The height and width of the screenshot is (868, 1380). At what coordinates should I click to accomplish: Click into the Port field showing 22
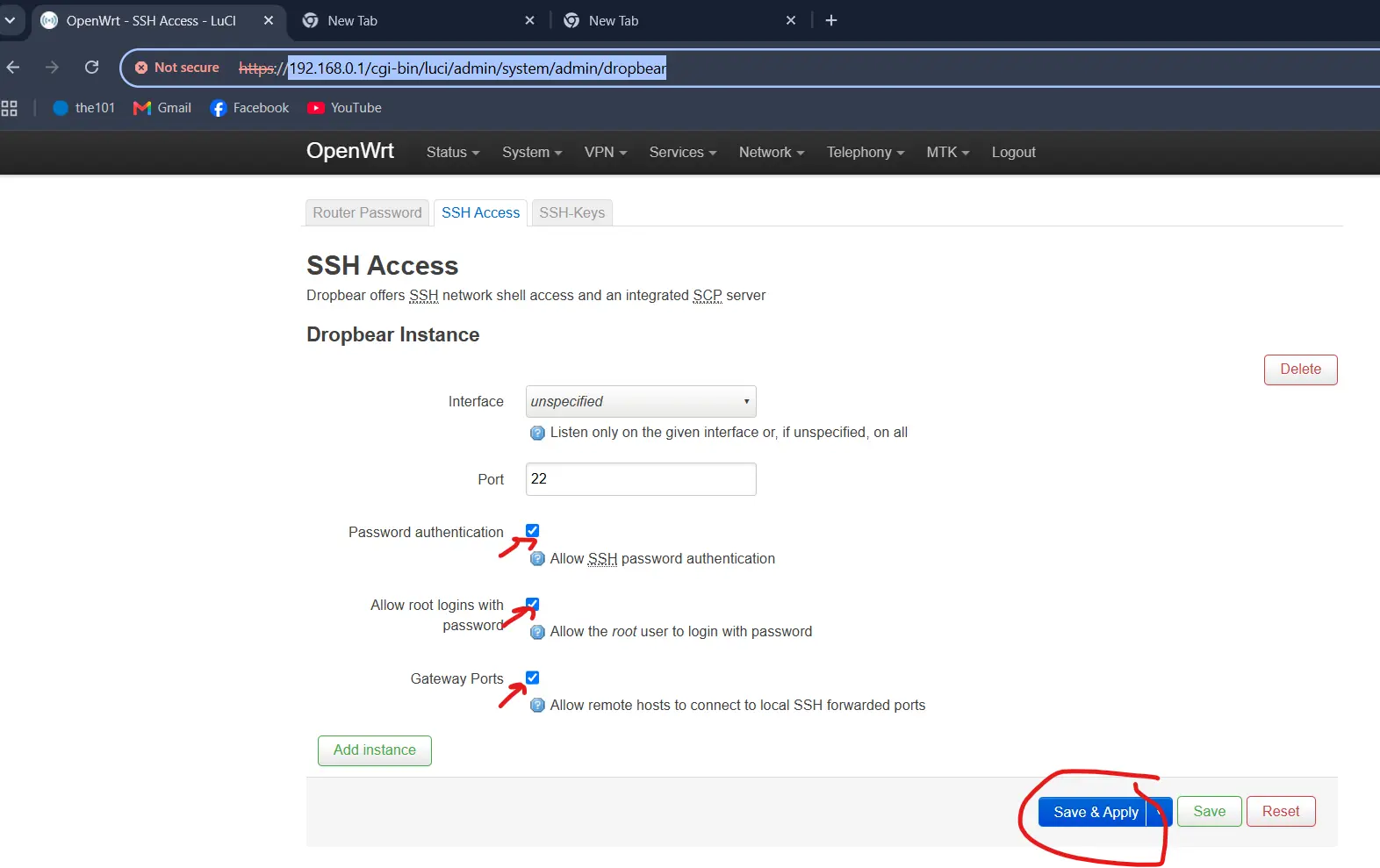tap(641, 479)
